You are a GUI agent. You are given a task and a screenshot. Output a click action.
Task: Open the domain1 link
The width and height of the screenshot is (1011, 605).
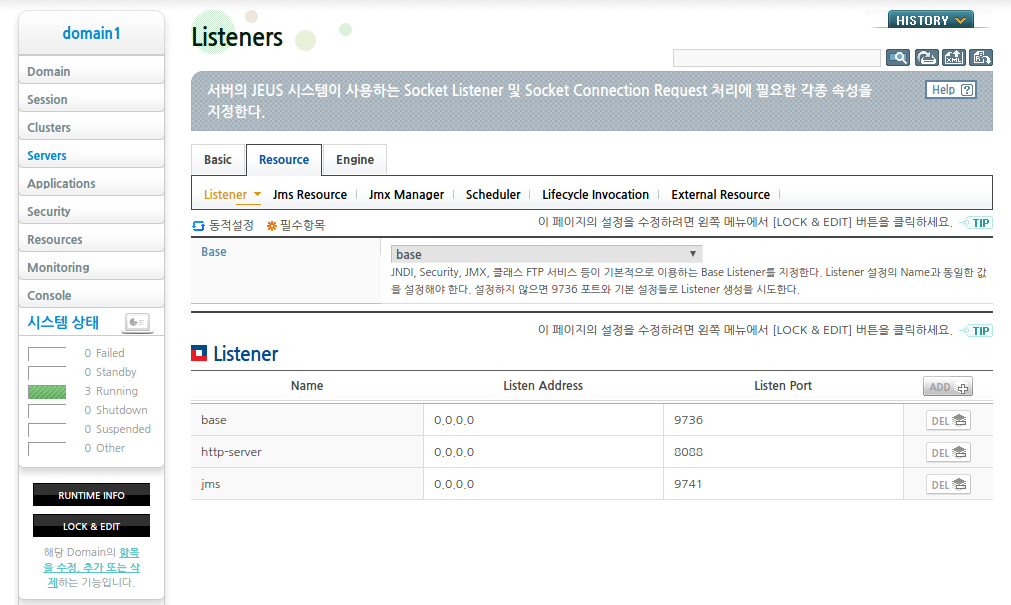92,34
